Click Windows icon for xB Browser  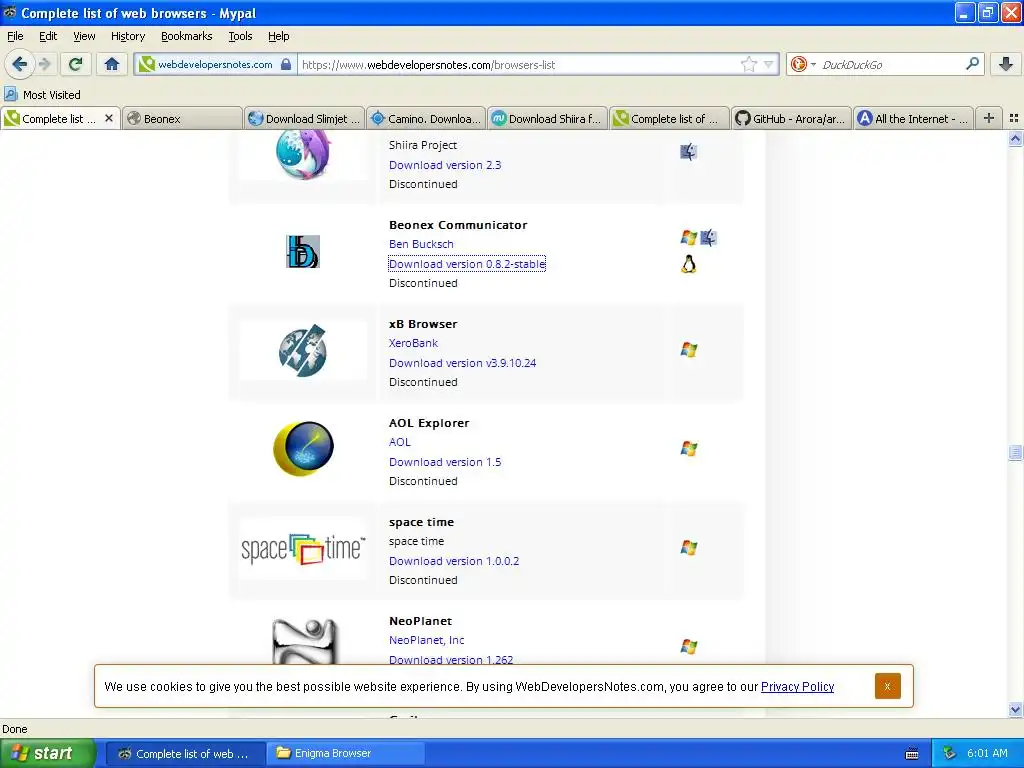click(x=688, y=350)
